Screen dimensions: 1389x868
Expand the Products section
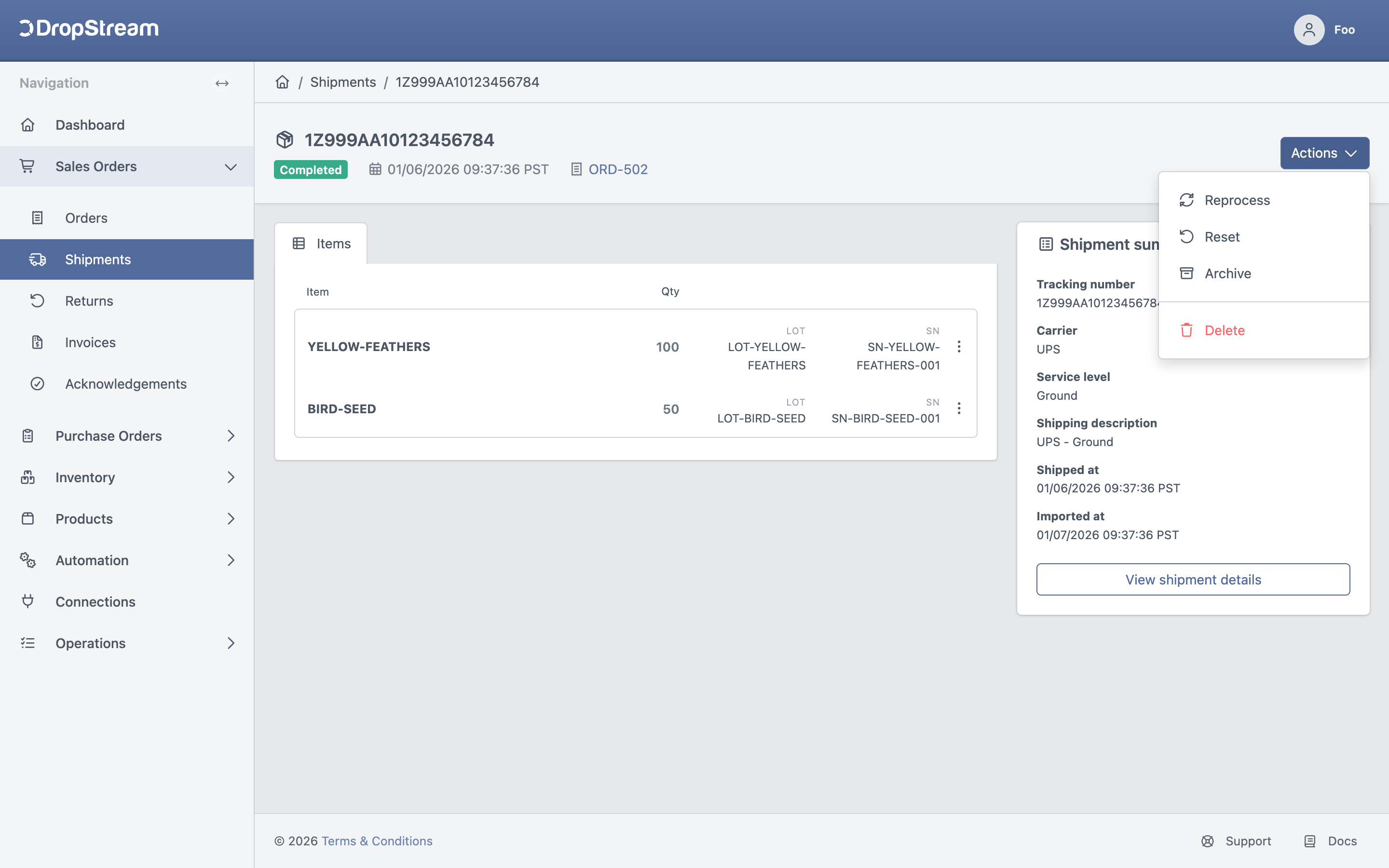point(231,519)
